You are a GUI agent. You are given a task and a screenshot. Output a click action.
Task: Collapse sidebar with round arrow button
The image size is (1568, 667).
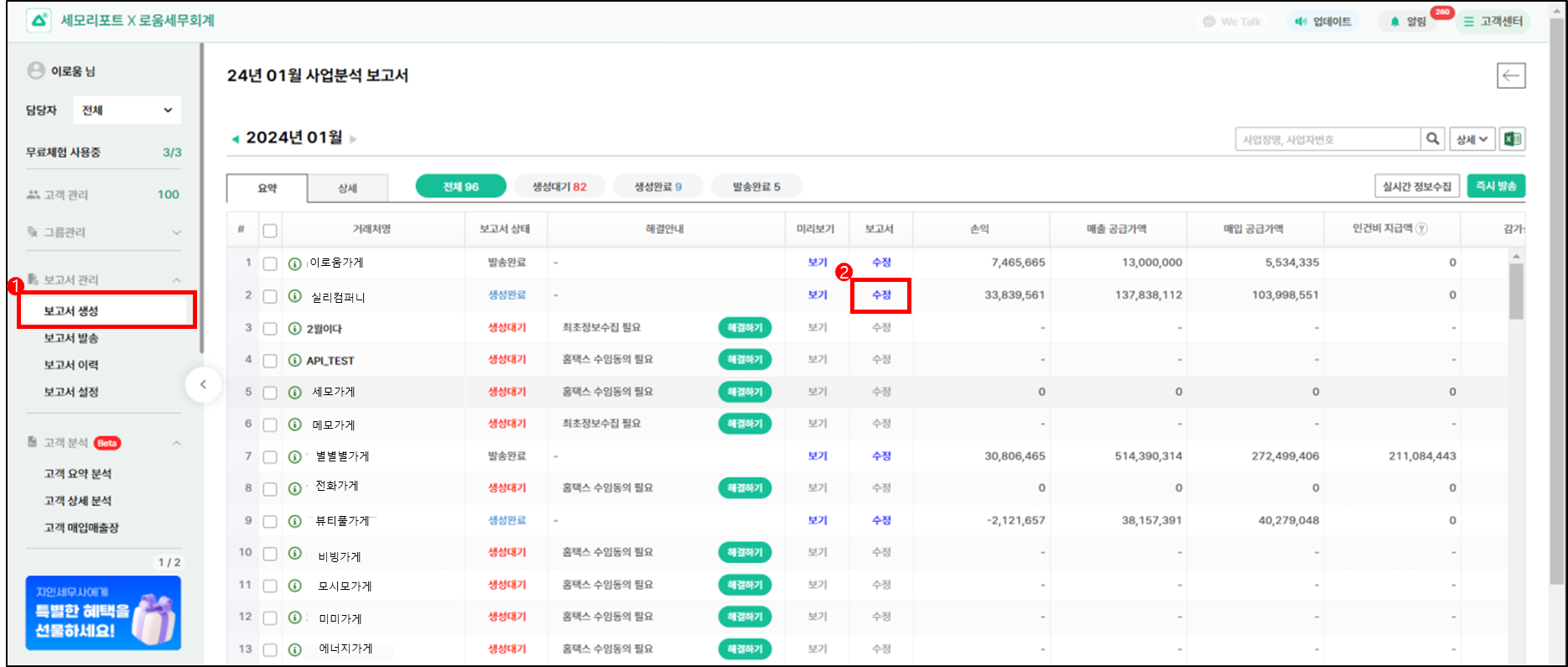(203, 385)
